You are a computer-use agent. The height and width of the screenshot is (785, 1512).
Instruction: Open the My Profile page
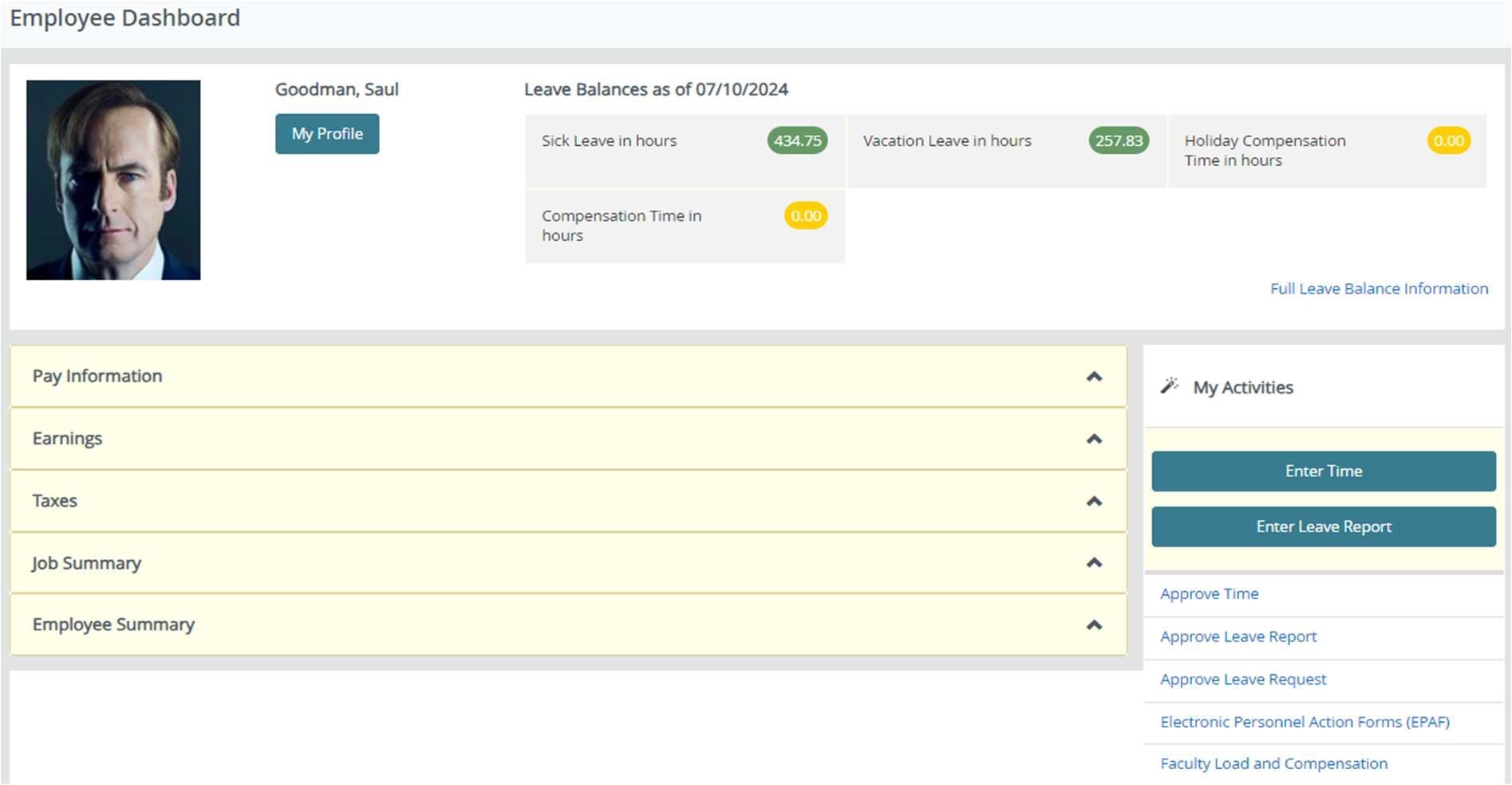pyautogui.click(x=327, y=134)
